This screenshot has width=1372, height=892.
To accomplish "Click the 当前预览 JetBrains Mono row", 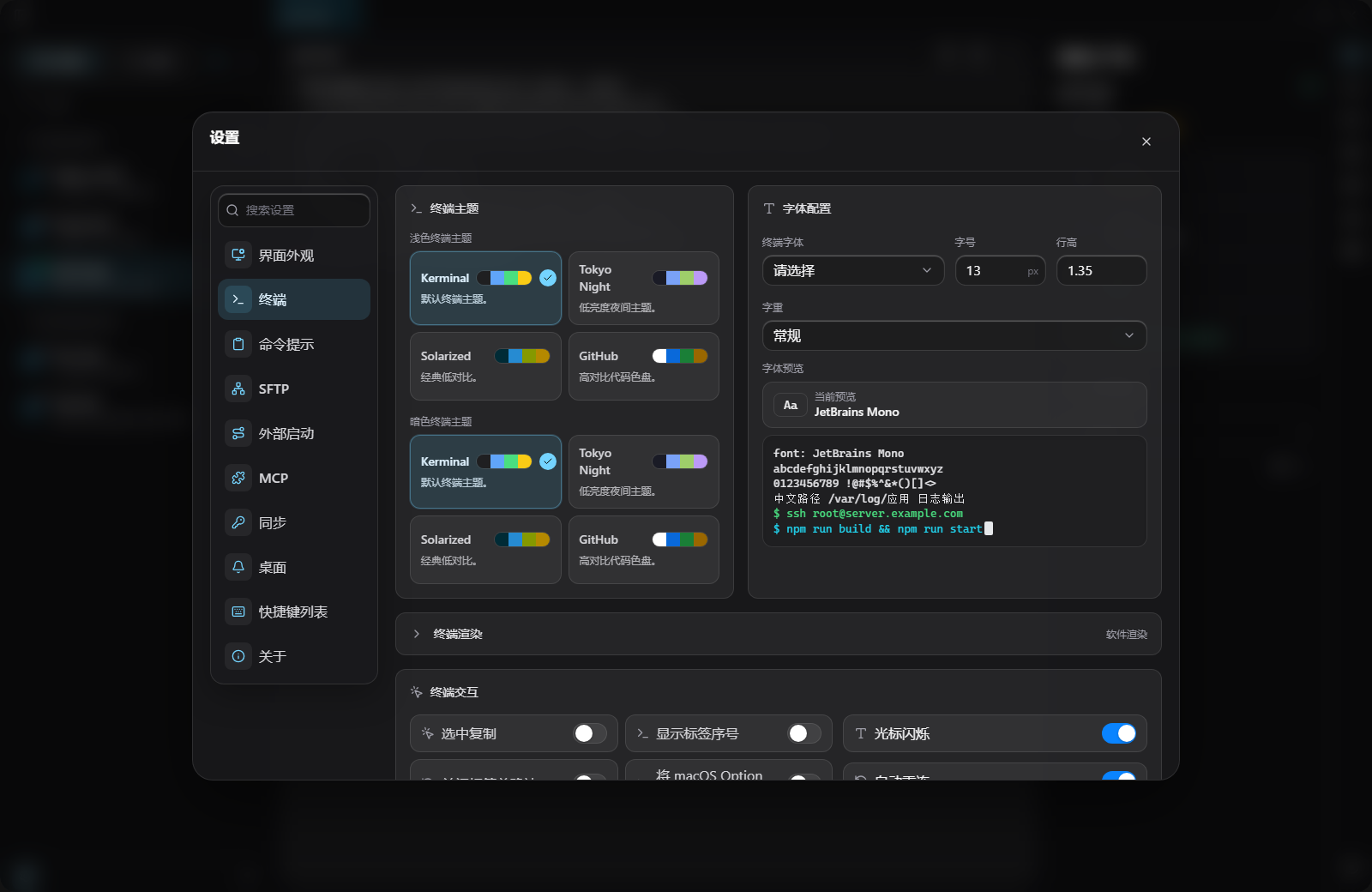I will click(x=954, y=405).
